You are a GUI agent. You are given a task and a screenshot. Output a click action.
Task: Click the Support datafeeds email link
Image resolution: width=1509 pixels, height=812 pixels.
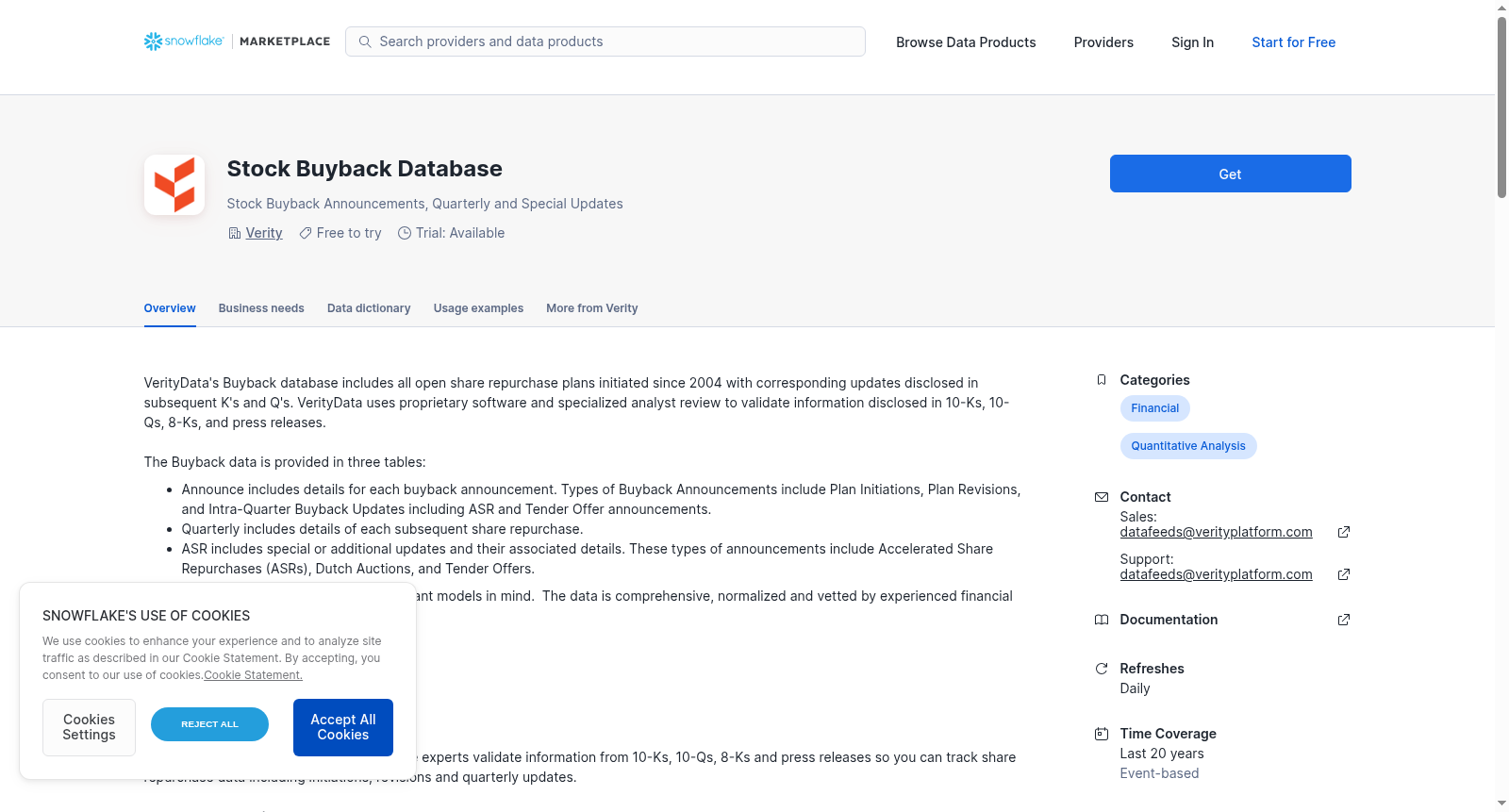pos(1216,574)
